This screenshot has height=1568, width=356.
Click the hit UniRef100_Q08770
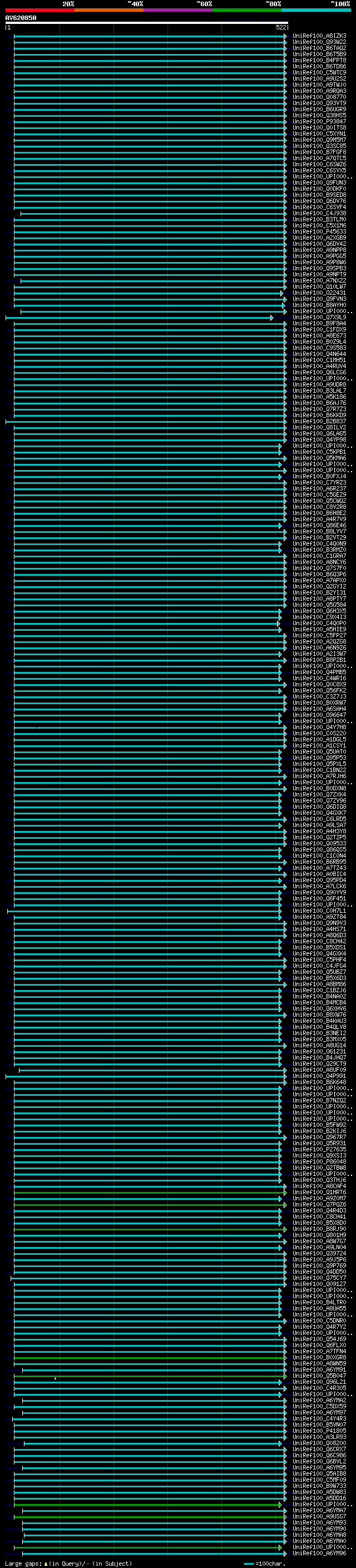coord(319,97)
